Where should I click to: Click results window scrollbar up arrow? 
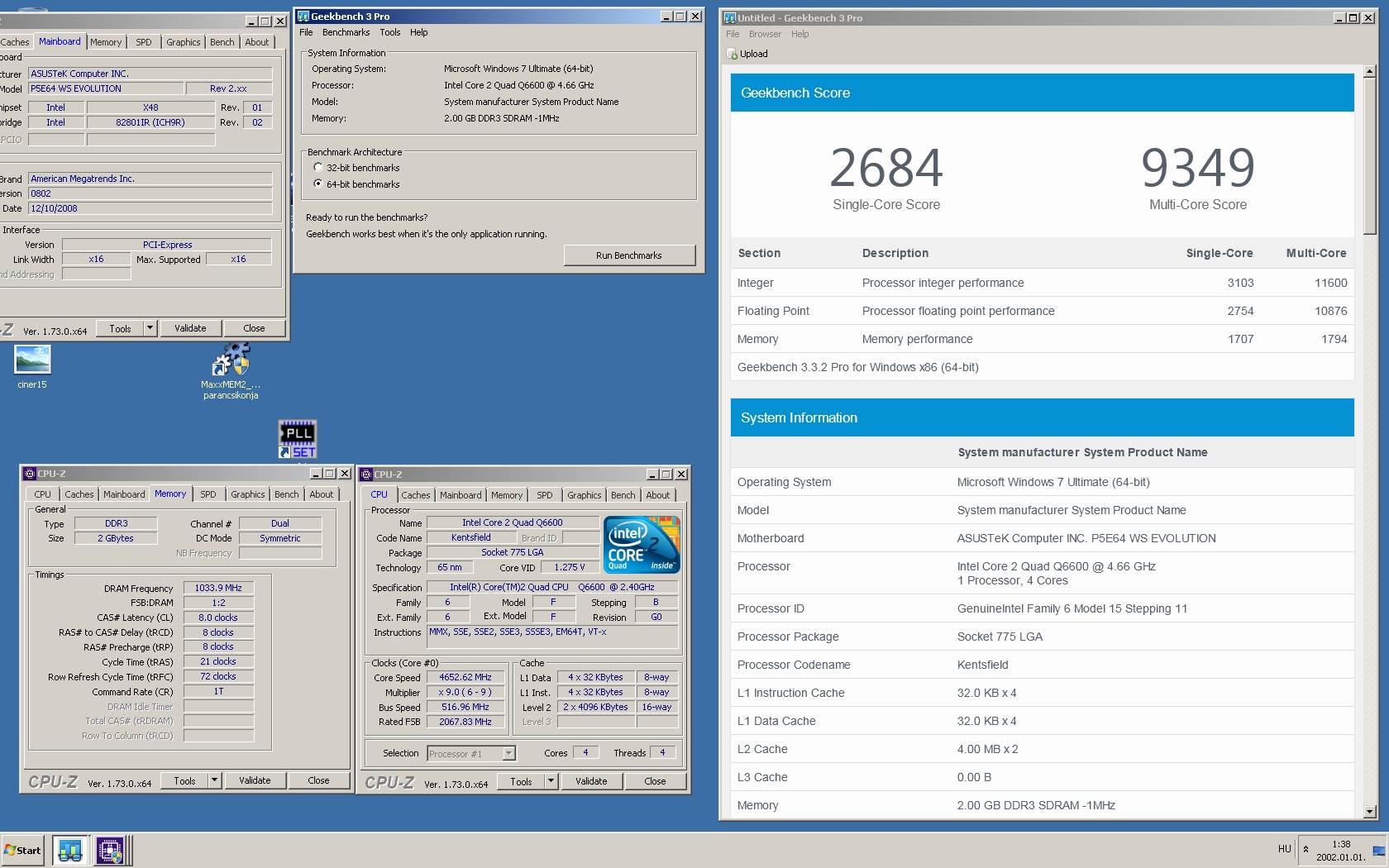1369,72
